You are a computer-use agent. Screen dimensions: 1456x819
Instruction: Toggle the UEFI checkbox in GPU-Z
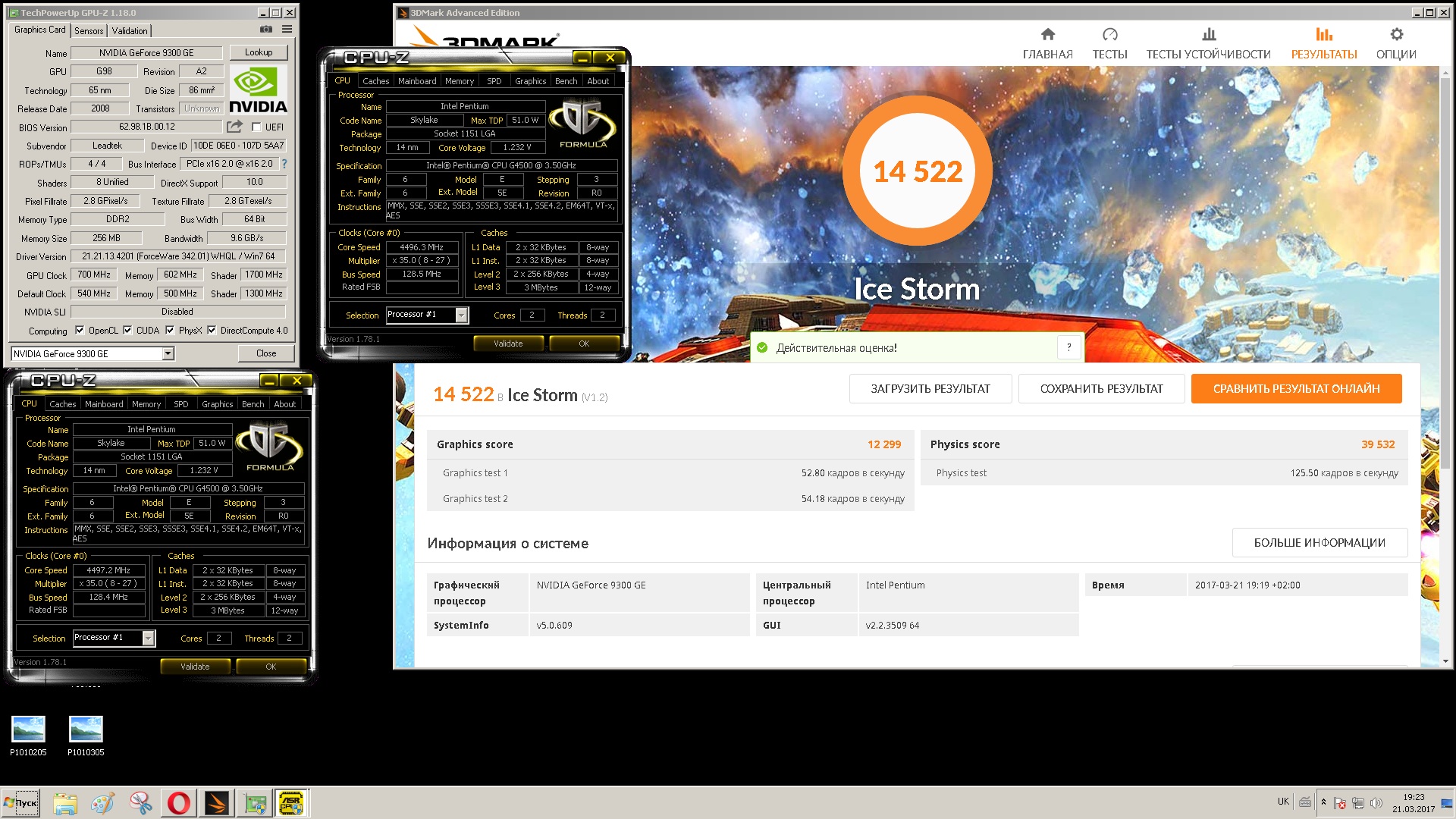click(x=256, y=127)
